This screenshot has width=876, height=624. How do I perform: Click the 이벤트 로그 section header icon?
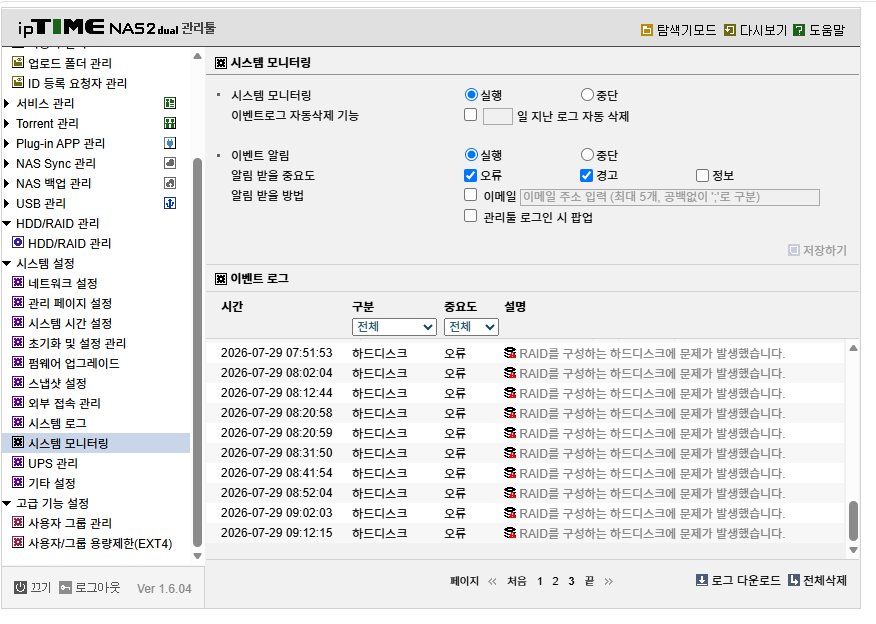coord(221,278)
